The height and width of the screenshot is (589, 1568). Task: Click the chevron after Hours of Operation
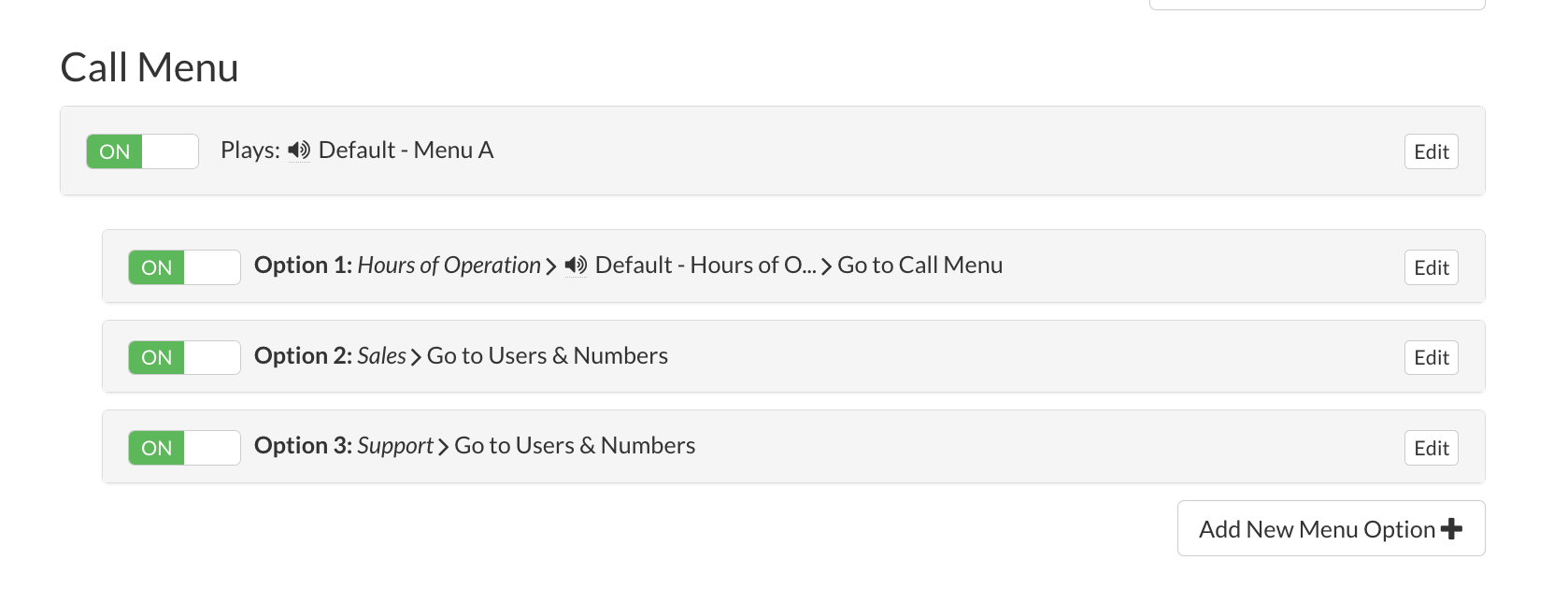pyautogui.click(x=551, y=267)
